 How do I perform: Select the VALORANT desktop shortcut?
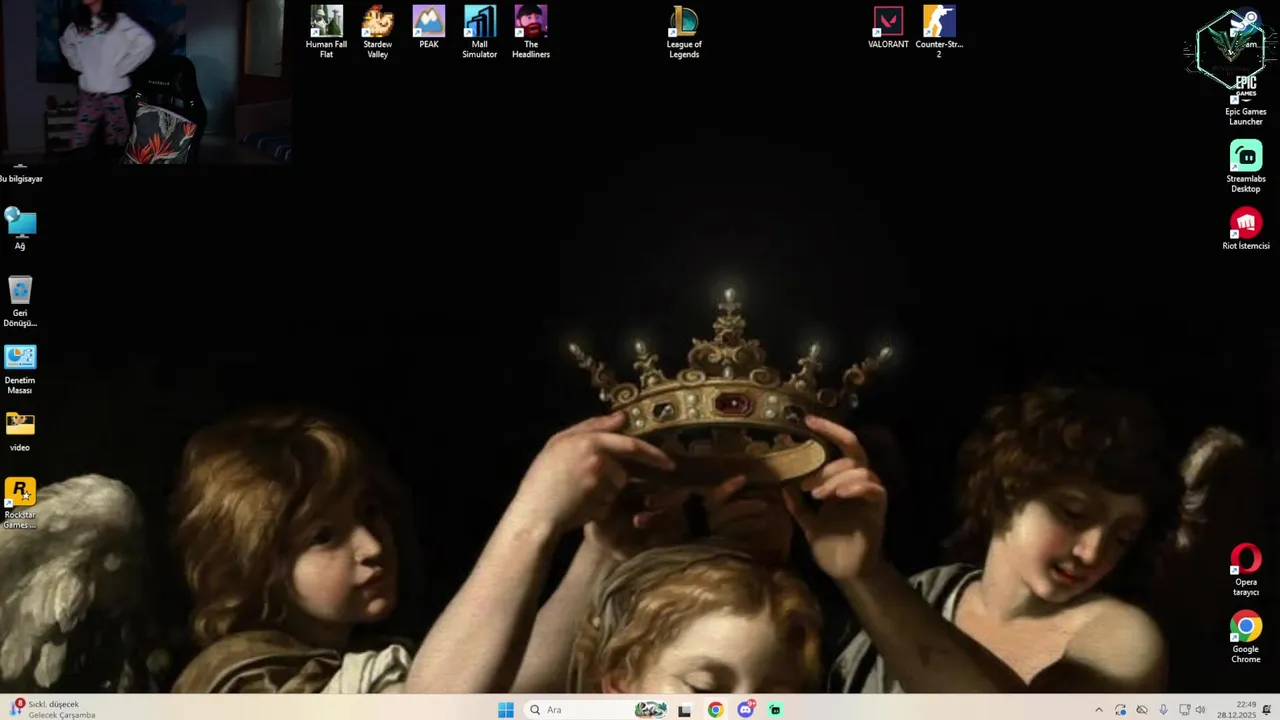(888, 28)
